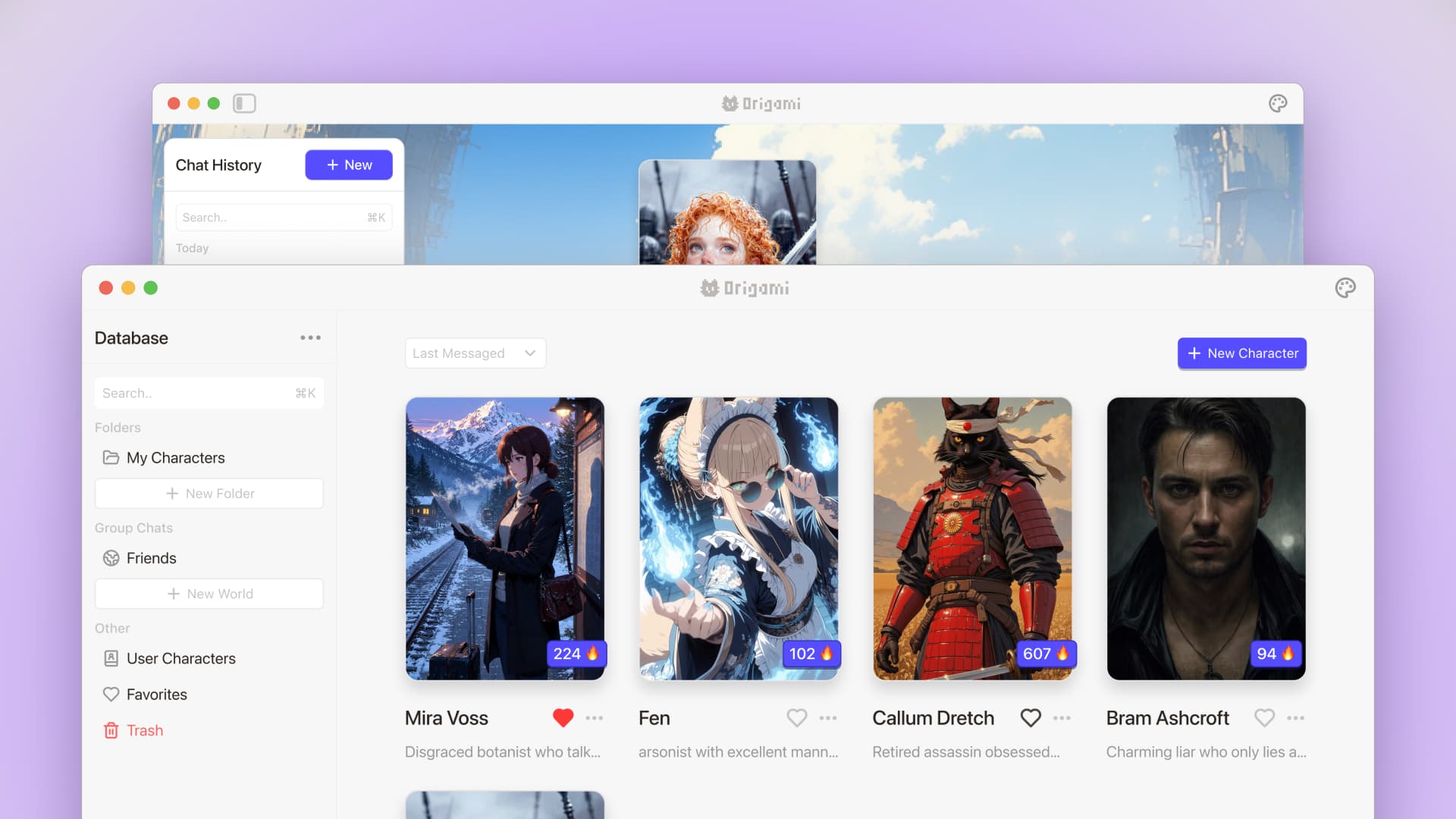The height and width of the screenshot is (819, 1456).
Task: Click the Group Chats section label
Action: tap(133, 528)
